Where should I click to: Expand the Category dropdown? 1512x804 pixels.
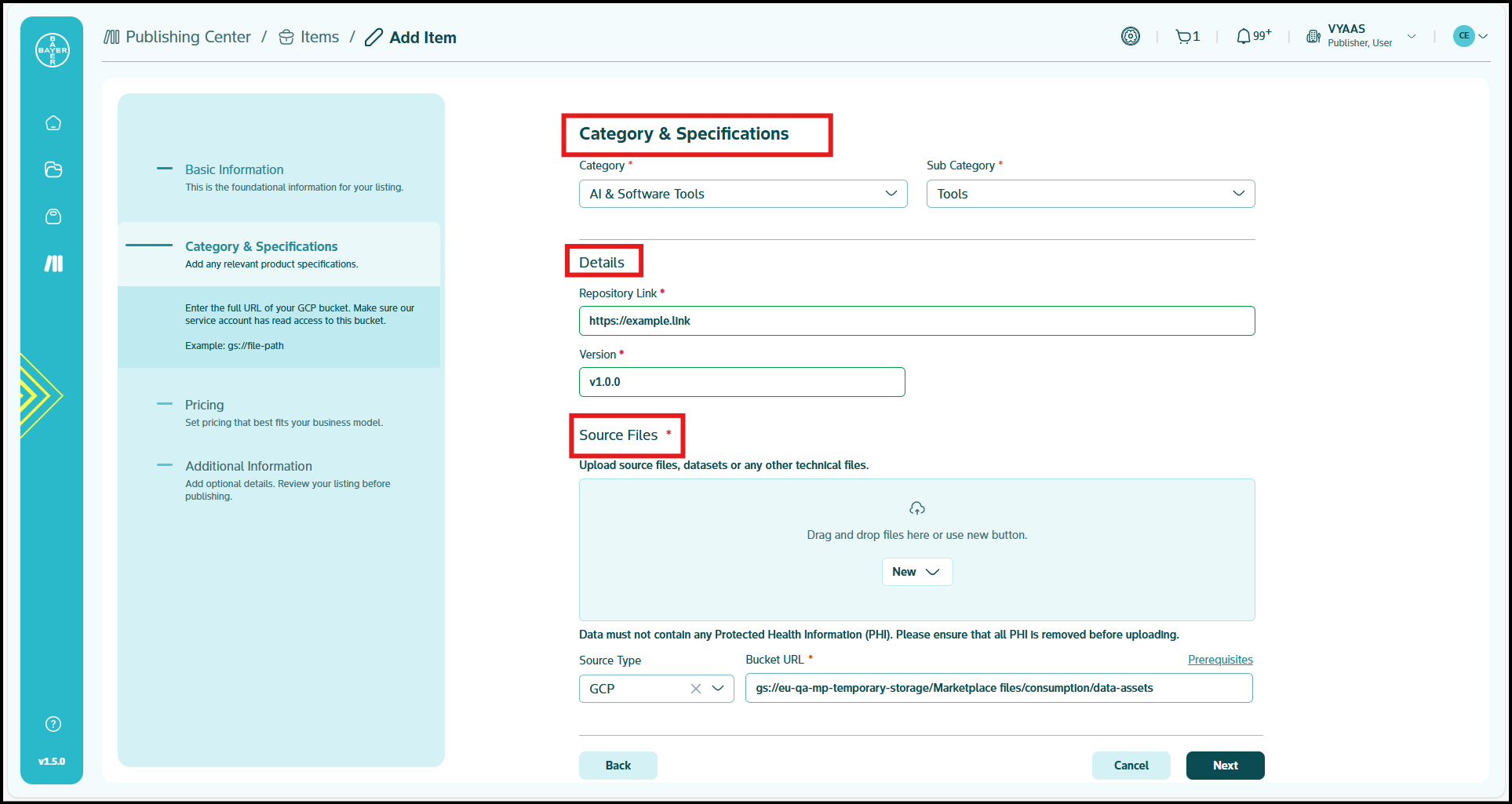[742, 194]
